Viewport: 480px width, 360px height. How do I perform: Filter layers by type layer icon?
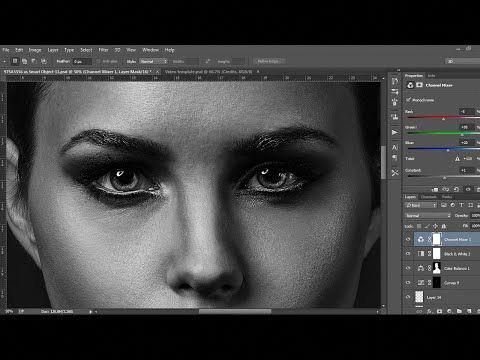[x=462, y=205]
